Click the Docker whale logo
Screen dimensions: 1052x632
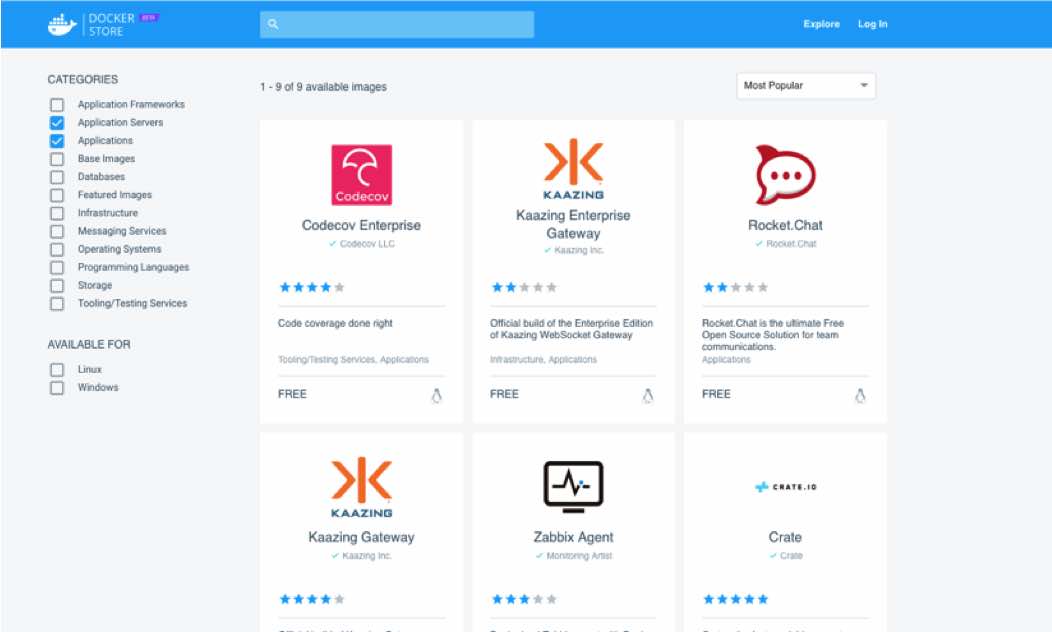(x=62, y=24)
